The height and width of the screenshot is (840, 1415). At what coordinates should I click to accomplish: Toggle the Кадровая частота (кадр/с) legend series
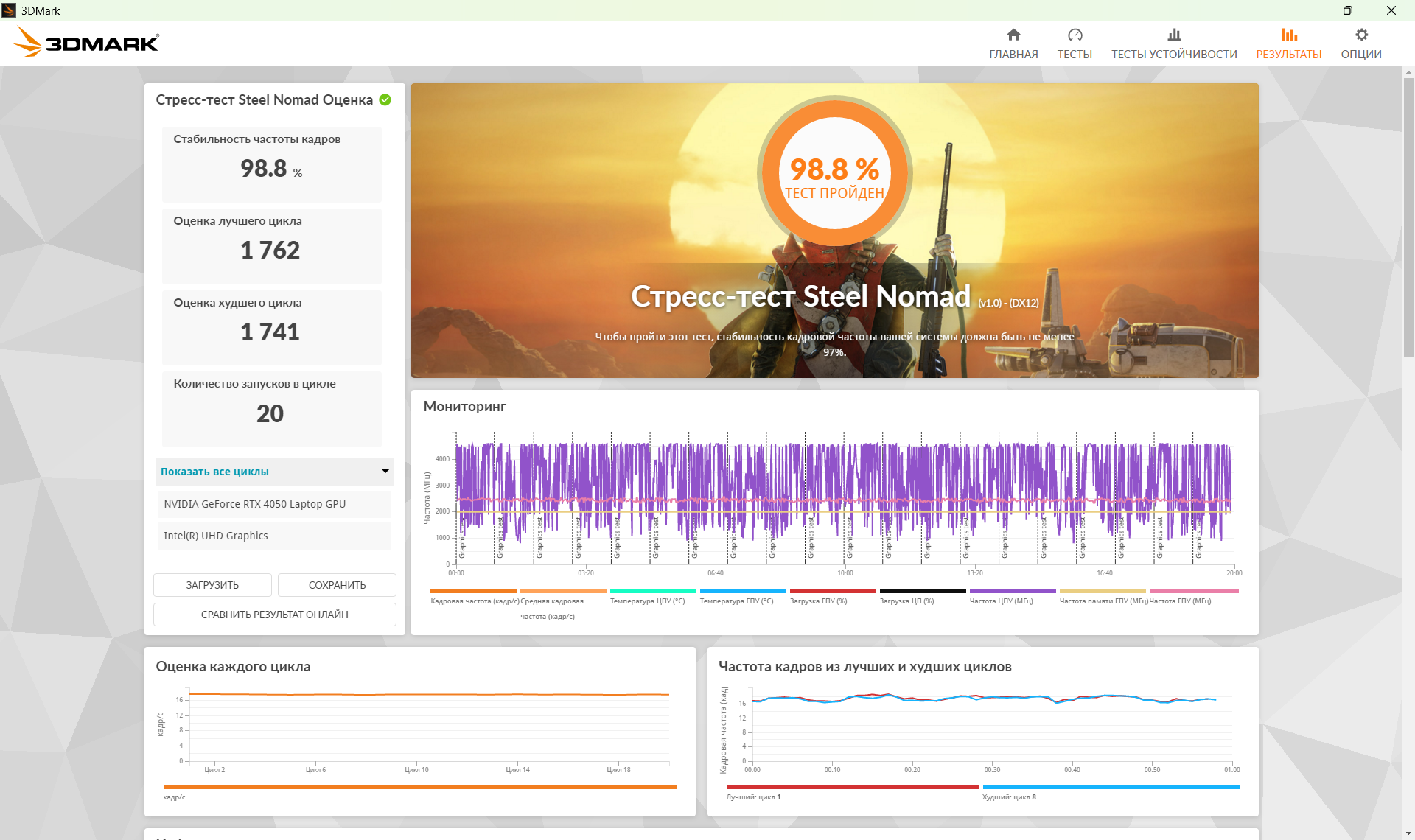(474, 597)
